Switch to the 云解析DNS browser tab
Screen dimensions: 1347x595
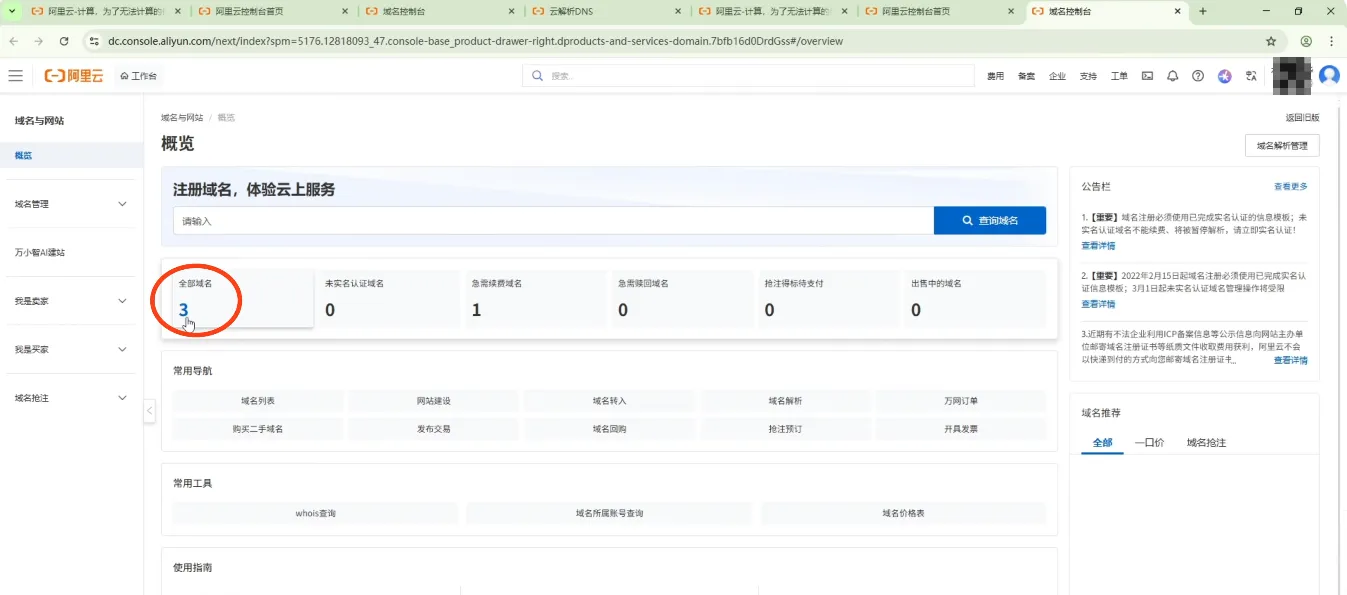pos(607,11)
